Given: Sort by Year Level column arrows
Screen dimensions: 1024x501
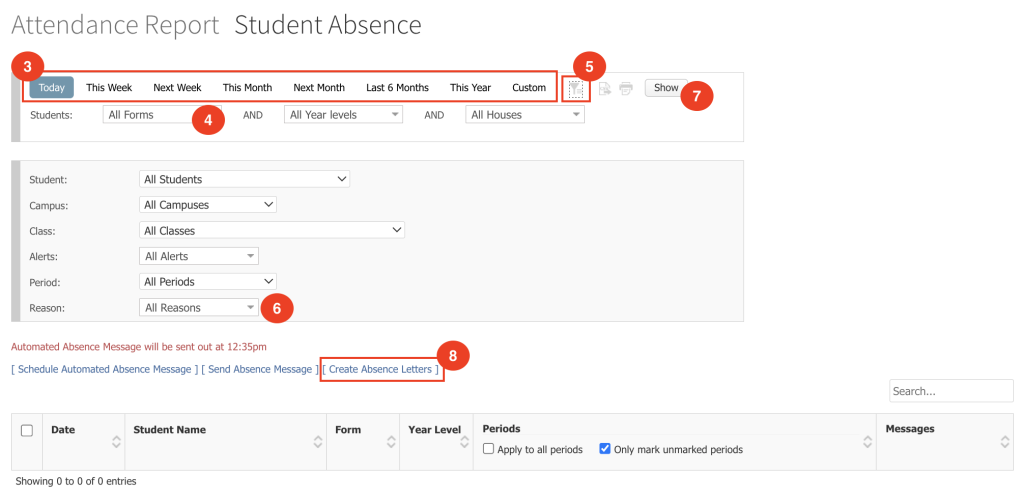Looking at the screenshot, I should tap(464, 442).
